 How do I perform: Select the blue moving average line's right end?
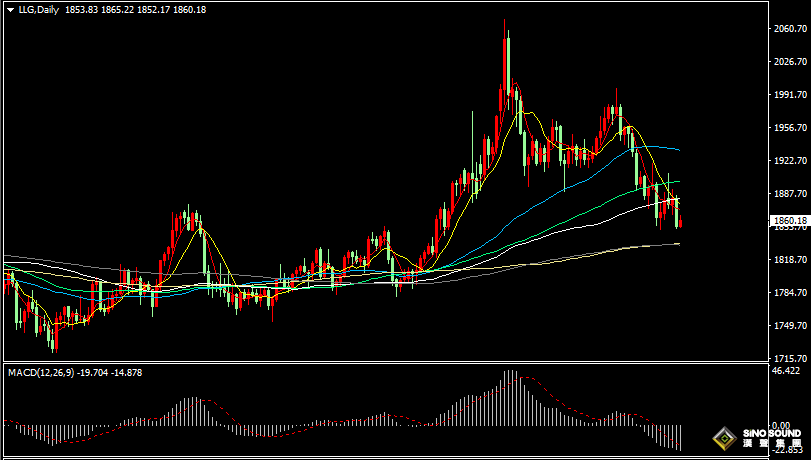point(678,150)
